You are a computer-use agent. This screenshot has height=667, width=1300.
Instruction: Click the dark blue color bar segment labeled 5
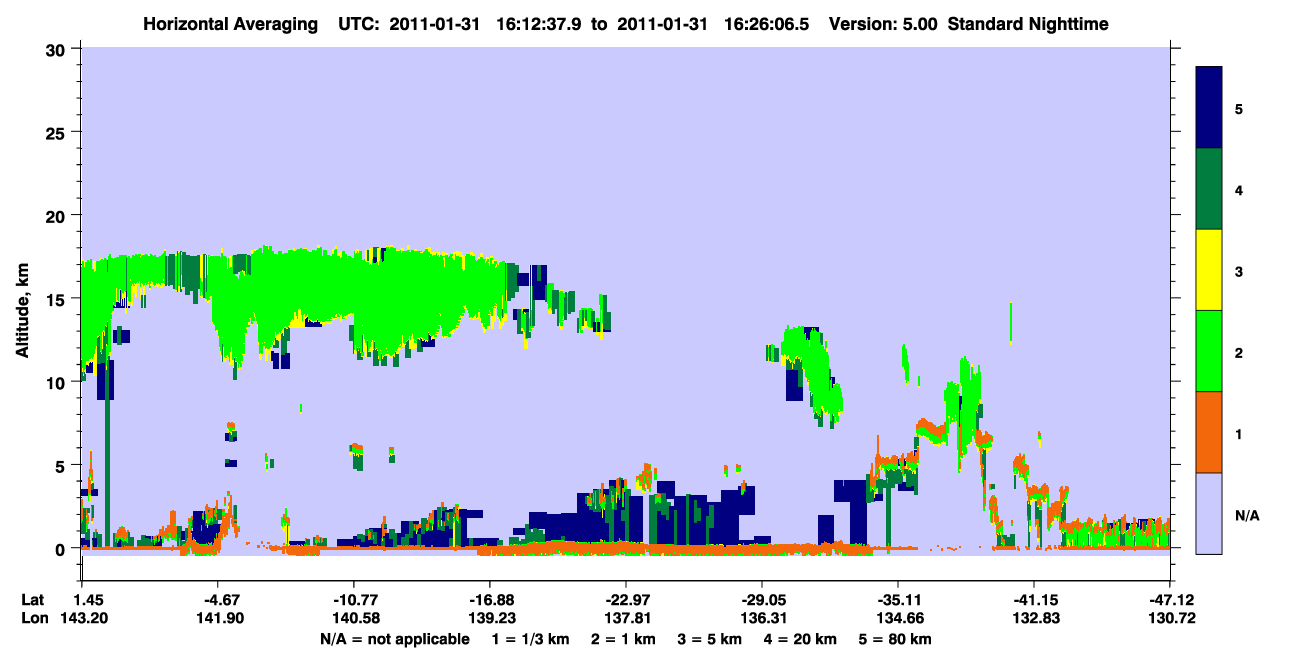(1209, 107)
